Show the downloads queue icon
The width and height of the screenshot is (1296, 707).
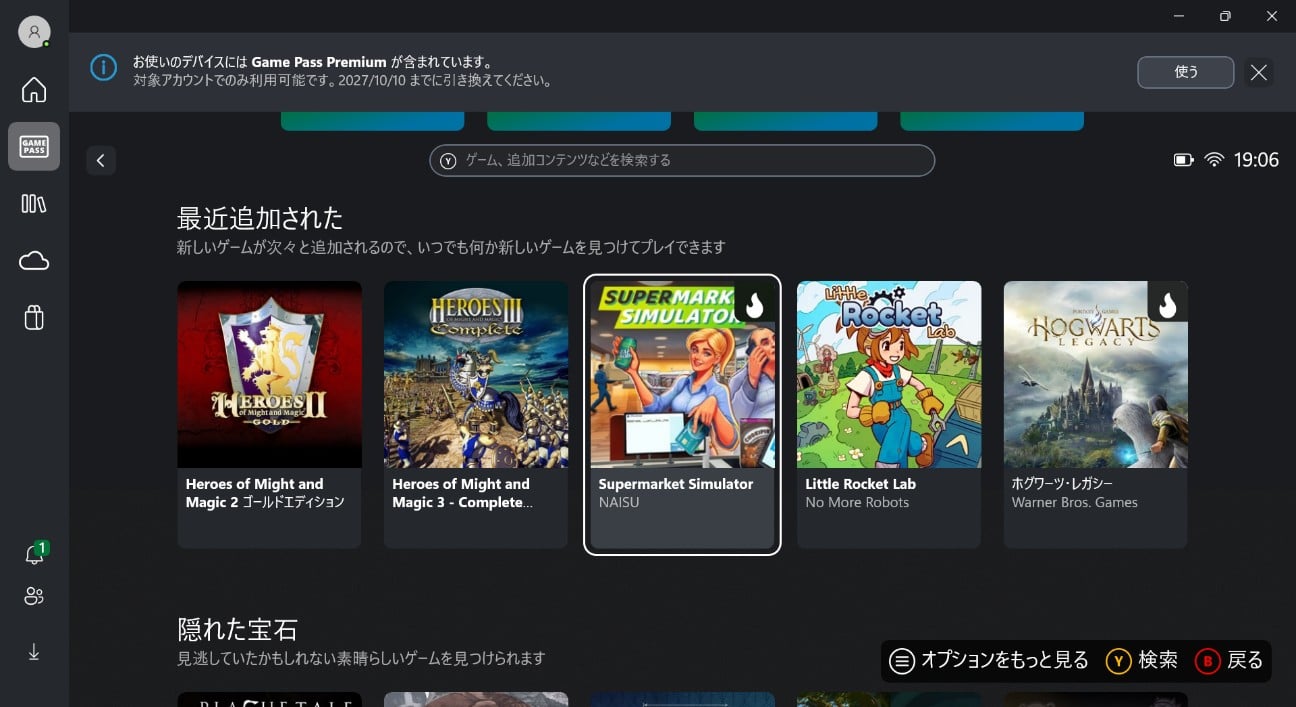click(34, 652)
